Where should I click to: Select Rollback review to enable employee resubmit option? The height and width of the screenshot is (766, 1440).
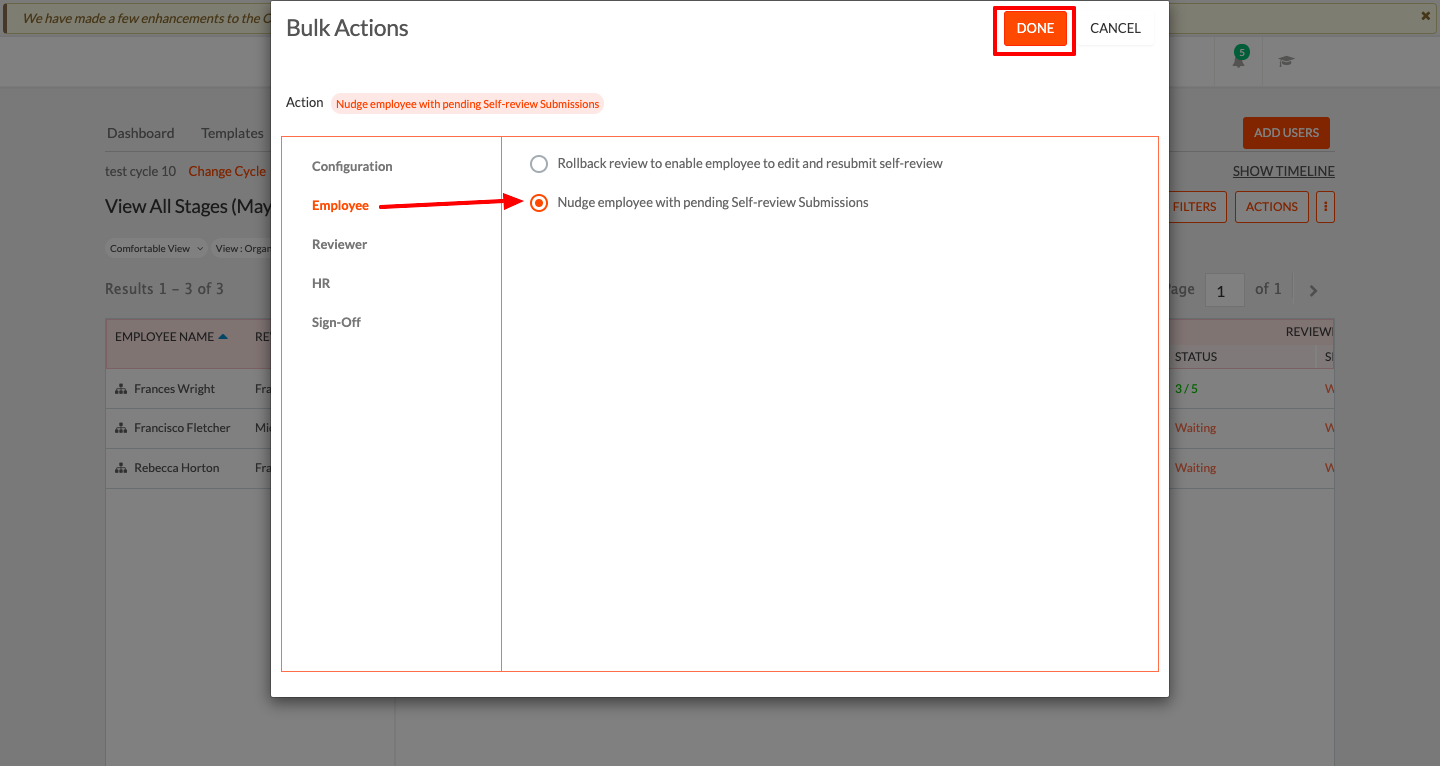539,164
